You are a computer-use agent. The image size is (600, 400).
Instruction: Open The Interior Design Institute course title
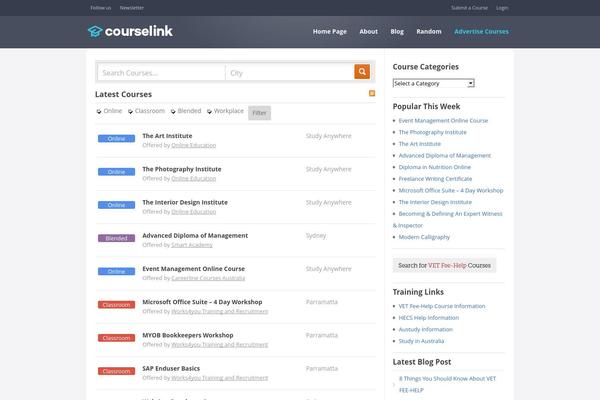(185, 202)
